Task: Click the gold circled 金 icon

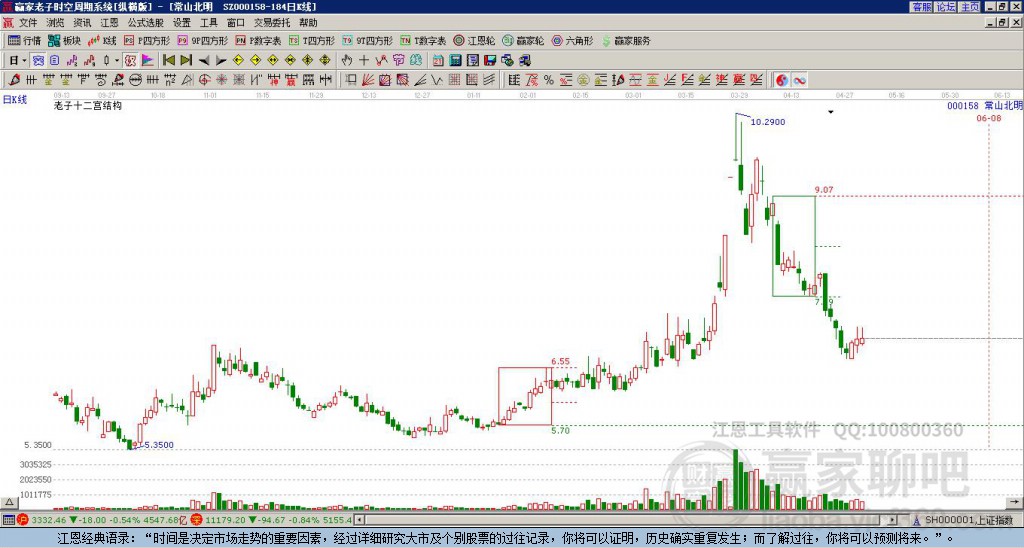Action: pos(583,80)
